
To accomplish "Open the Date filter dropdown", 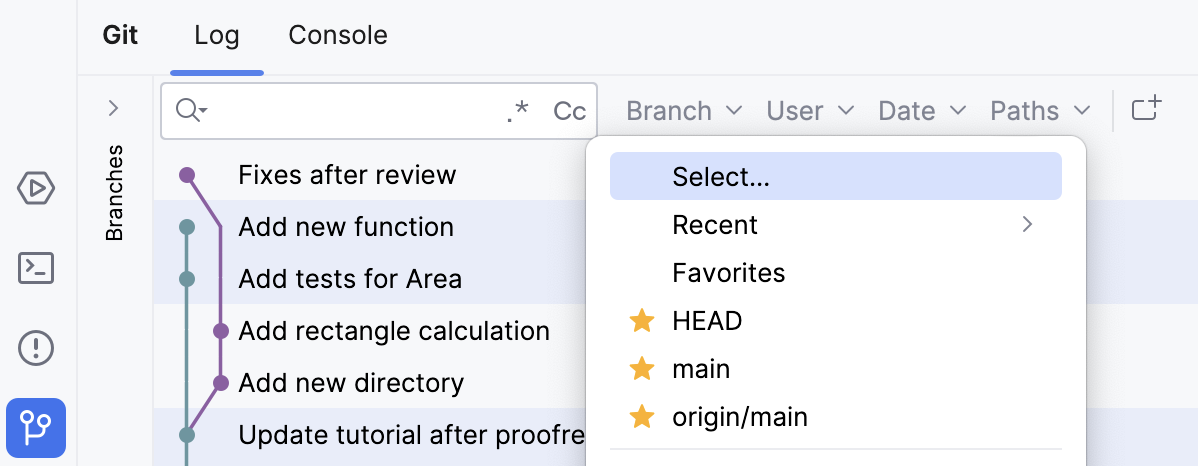I will click(922, 111).
